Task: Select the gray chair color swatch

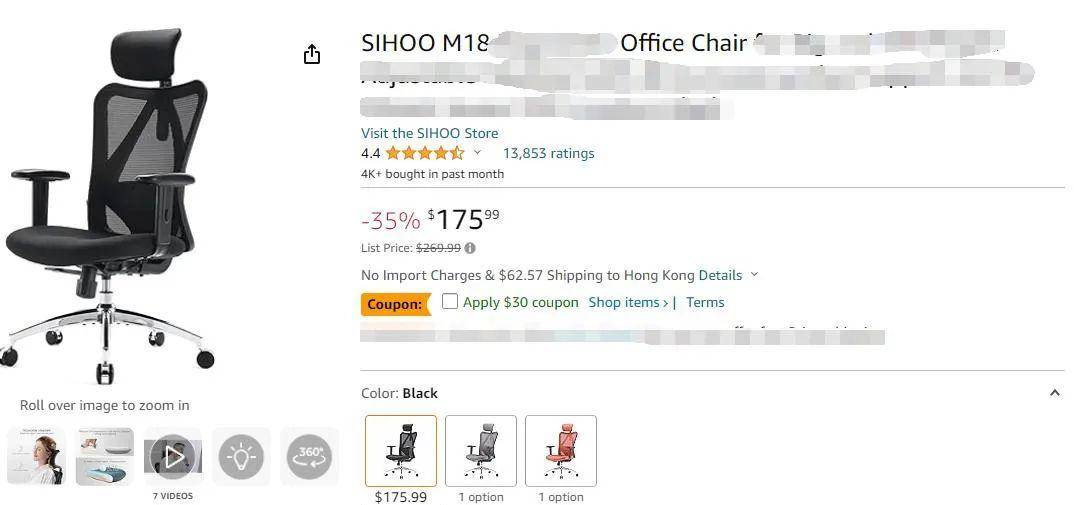Action: (x=481, y=451)
